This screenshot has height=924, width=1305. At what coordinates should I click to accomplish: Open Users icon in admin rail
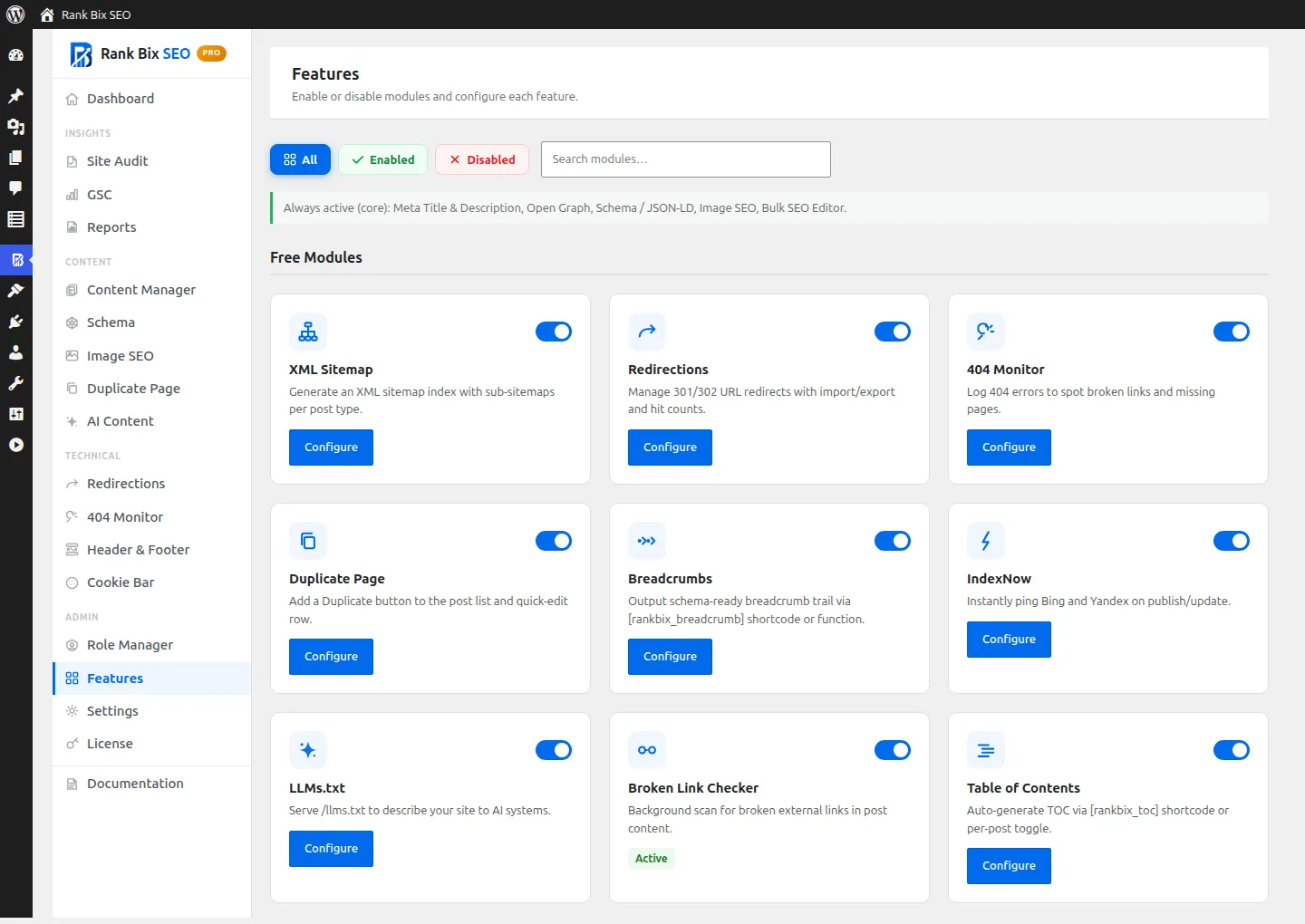pos(15,352)
